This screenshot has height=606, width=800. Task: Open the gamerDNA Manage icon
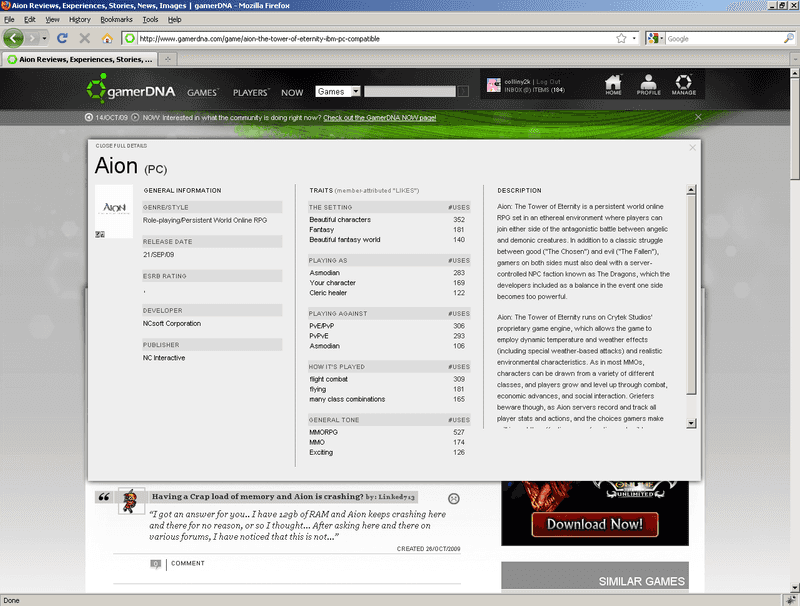click(x=684, y=86)
